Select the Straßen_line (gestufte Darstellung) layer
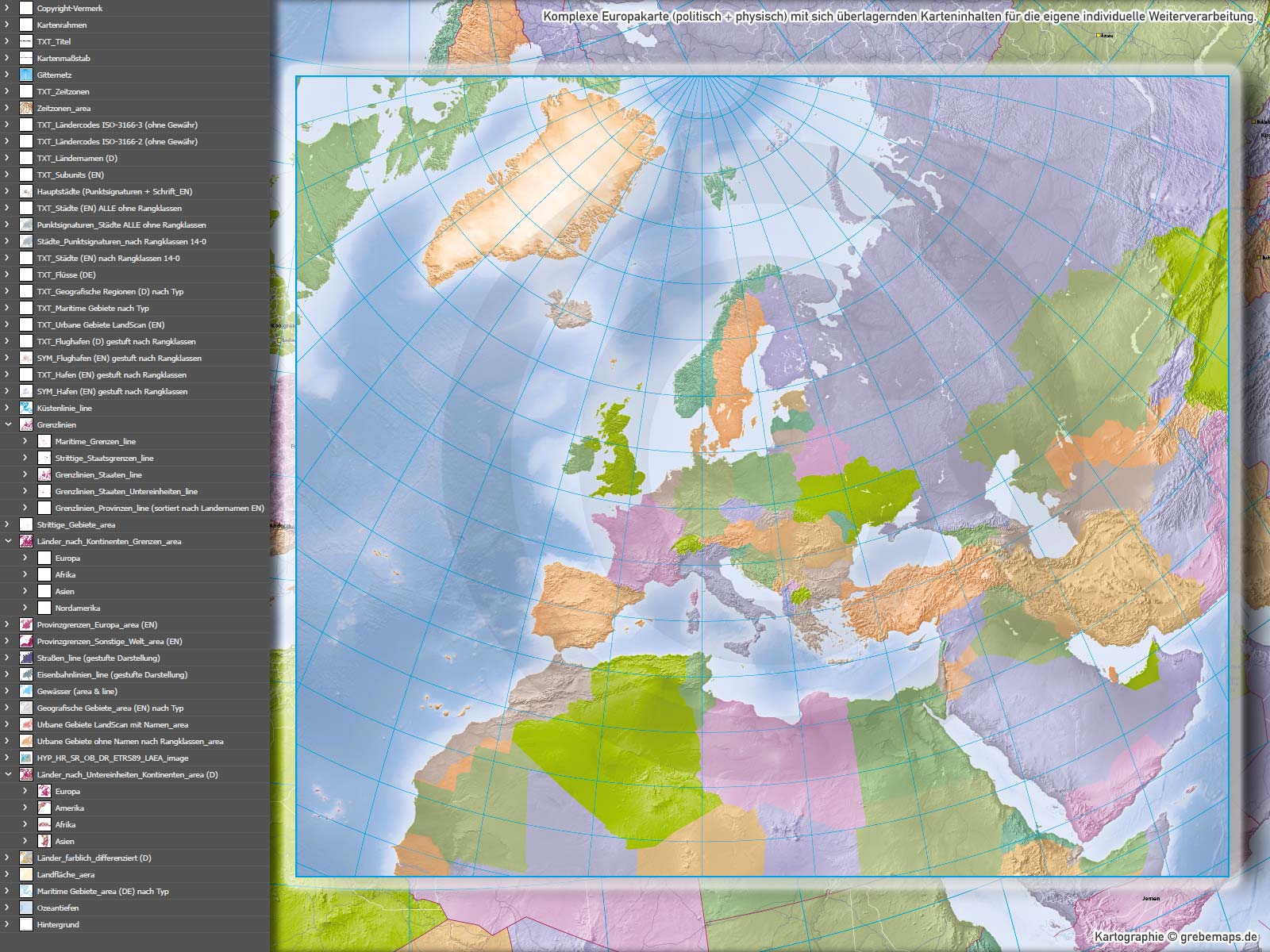 tap(98, 658)
